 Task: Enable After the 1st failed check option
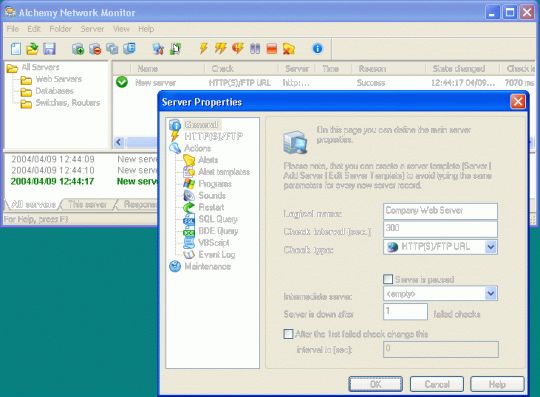(x=288, y=334)
